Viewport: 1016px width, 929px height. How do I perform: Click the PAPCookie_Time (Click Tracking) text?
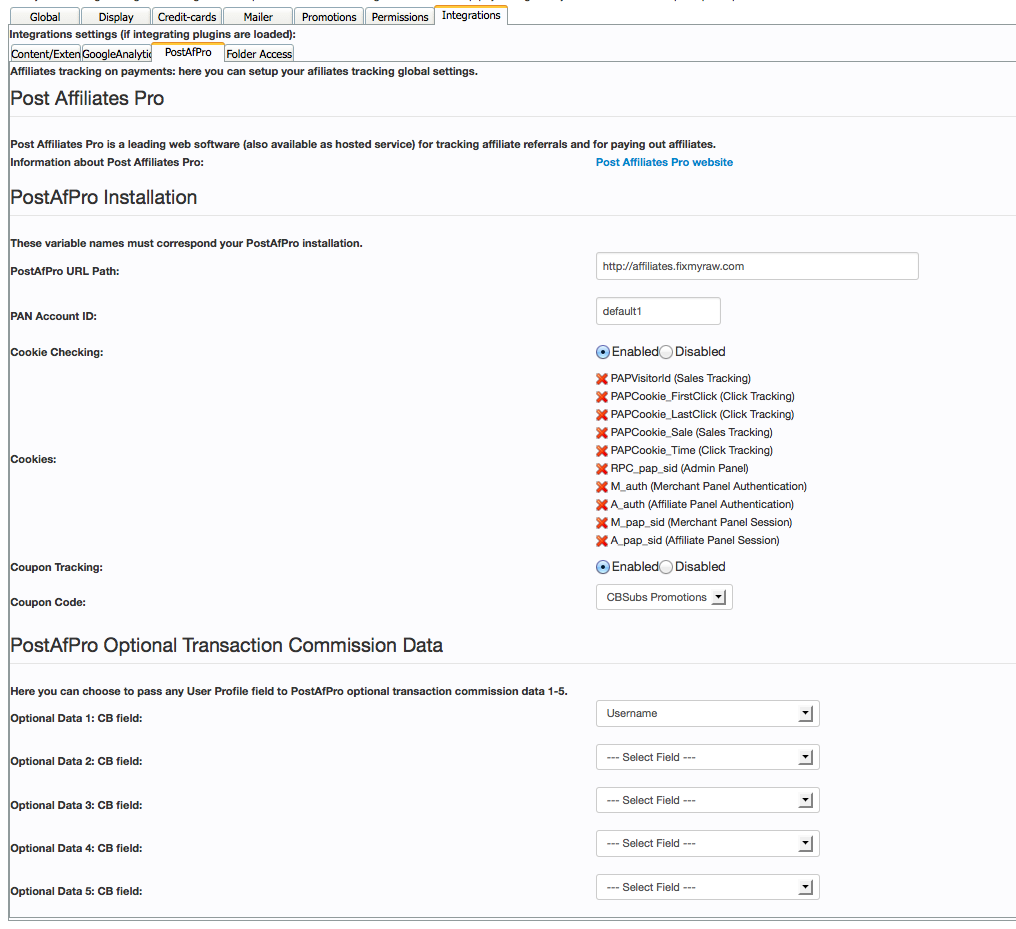[x=691, y=450]
